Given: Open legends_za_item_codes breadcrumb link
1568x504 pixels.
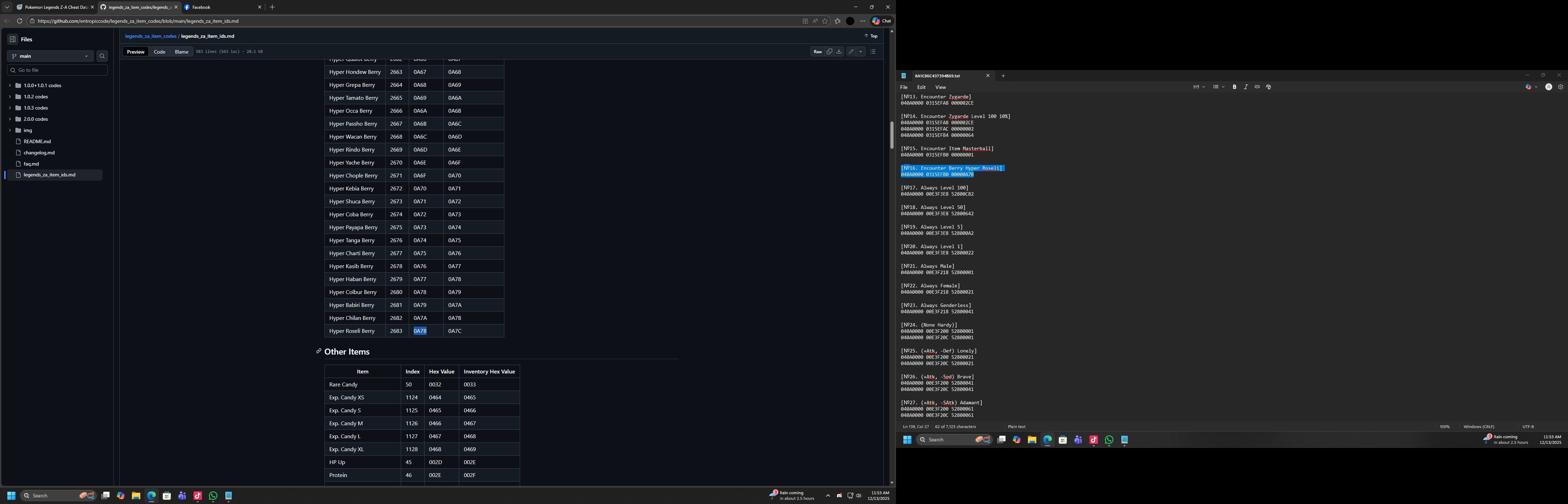Looking at the screenshot, I should pyautogui.click(x=151, y=36).
